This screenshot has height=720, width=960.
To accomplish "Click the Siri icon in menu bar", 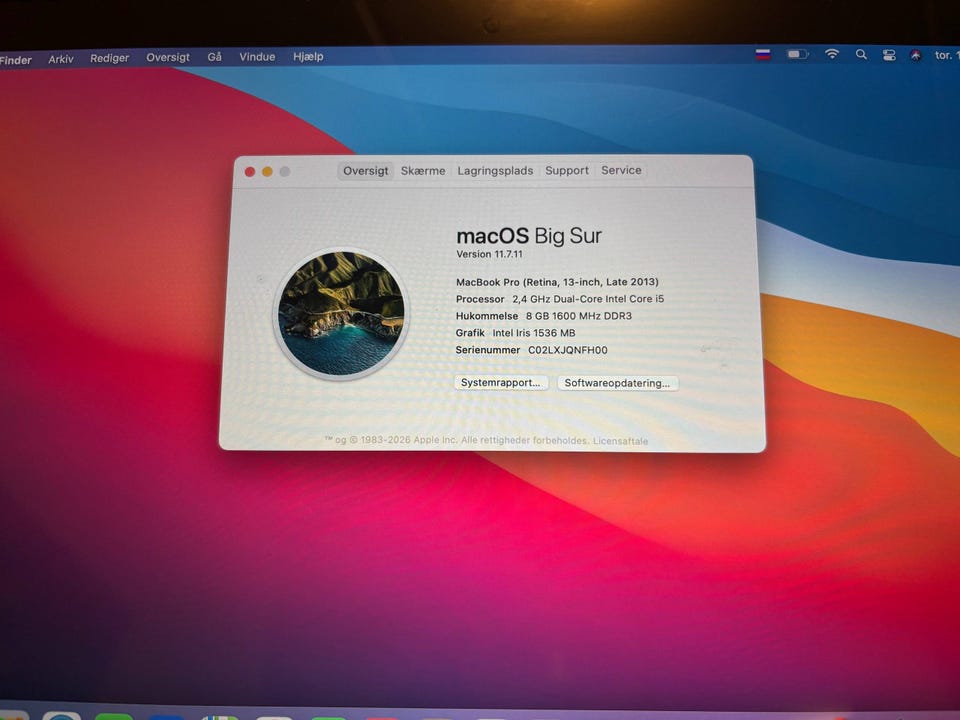I will click(916, 56).
